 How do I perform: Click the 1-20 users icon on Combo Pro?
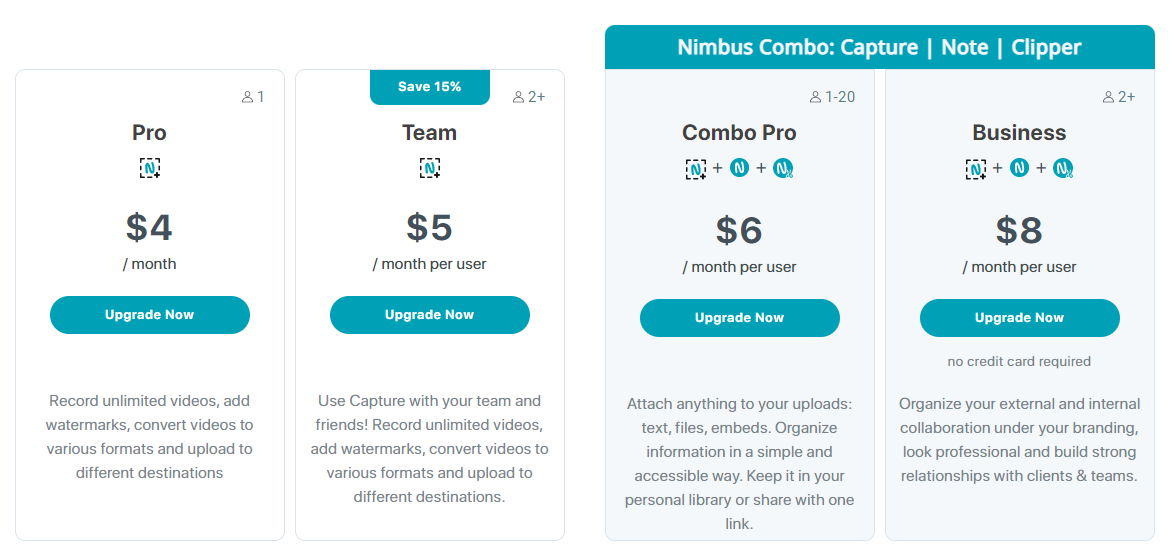click(x=816, y=97)
